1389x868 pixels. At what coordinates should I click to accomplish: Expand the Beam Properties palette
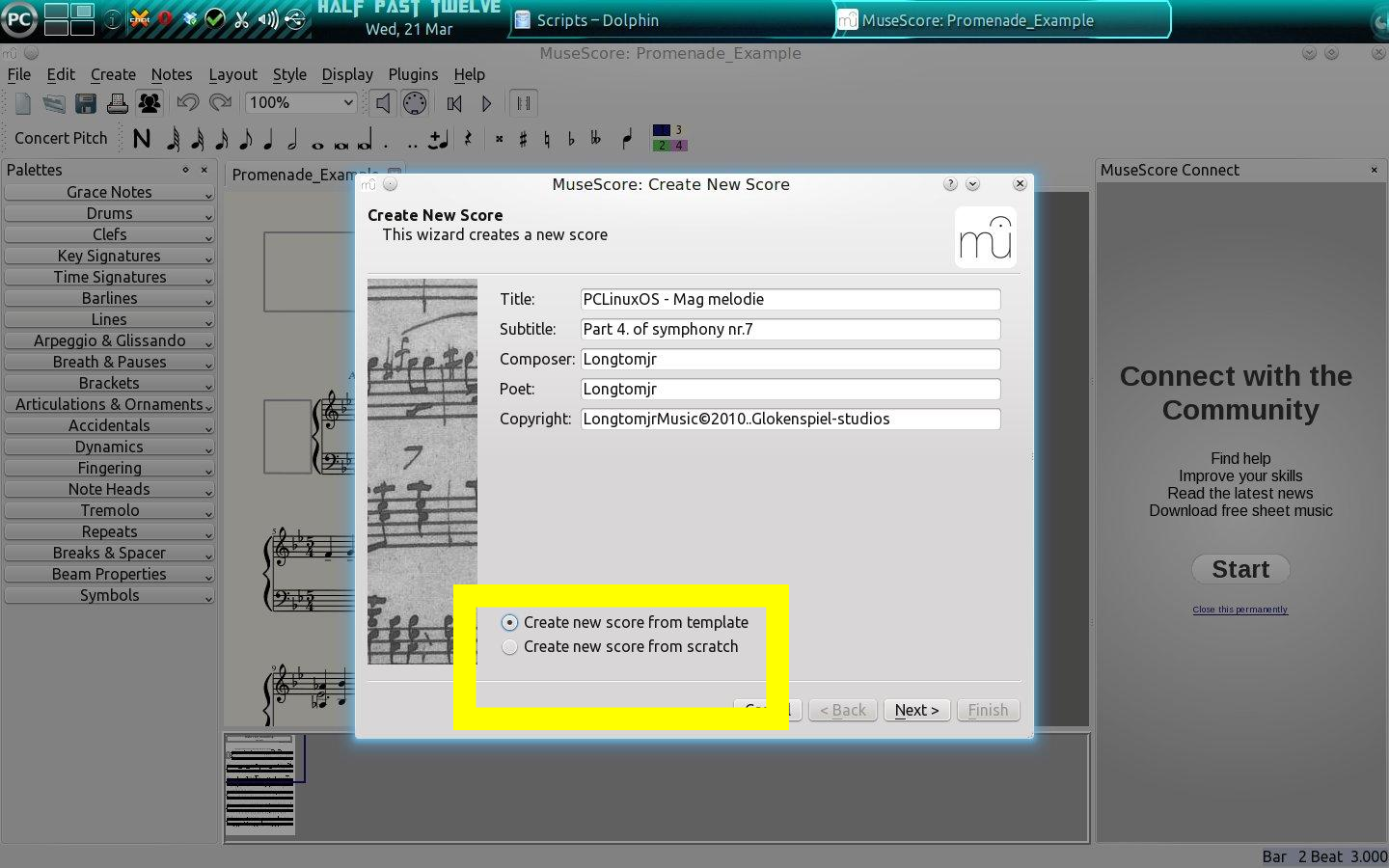click(x=109, y=574)
